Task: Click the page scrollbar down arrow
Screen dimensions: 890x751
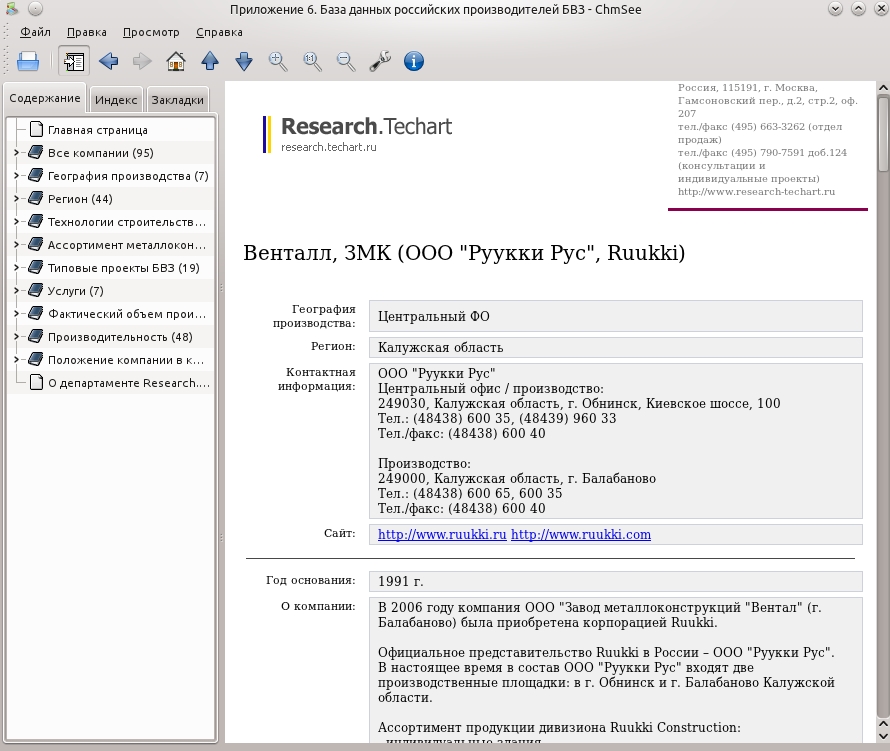Action: point(883,736)
